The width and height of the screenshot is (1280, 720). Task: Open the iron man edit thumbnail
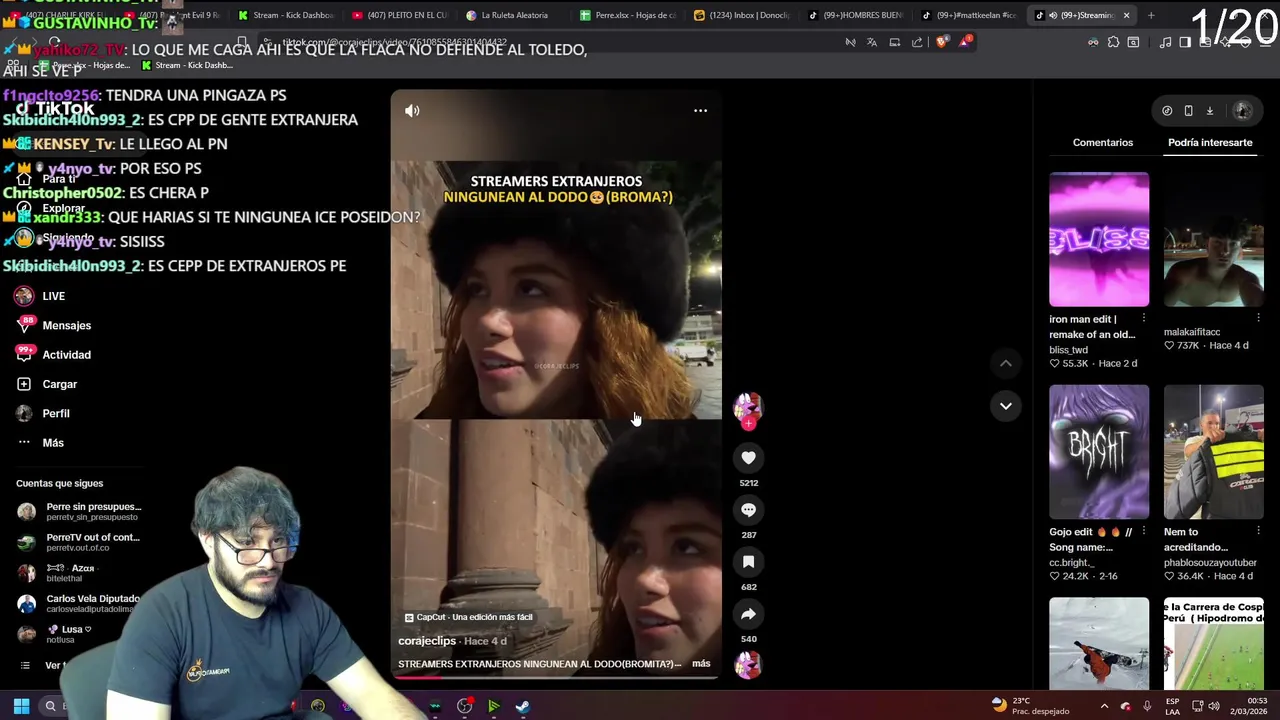pyautogui.click(x=1099, y=239)
